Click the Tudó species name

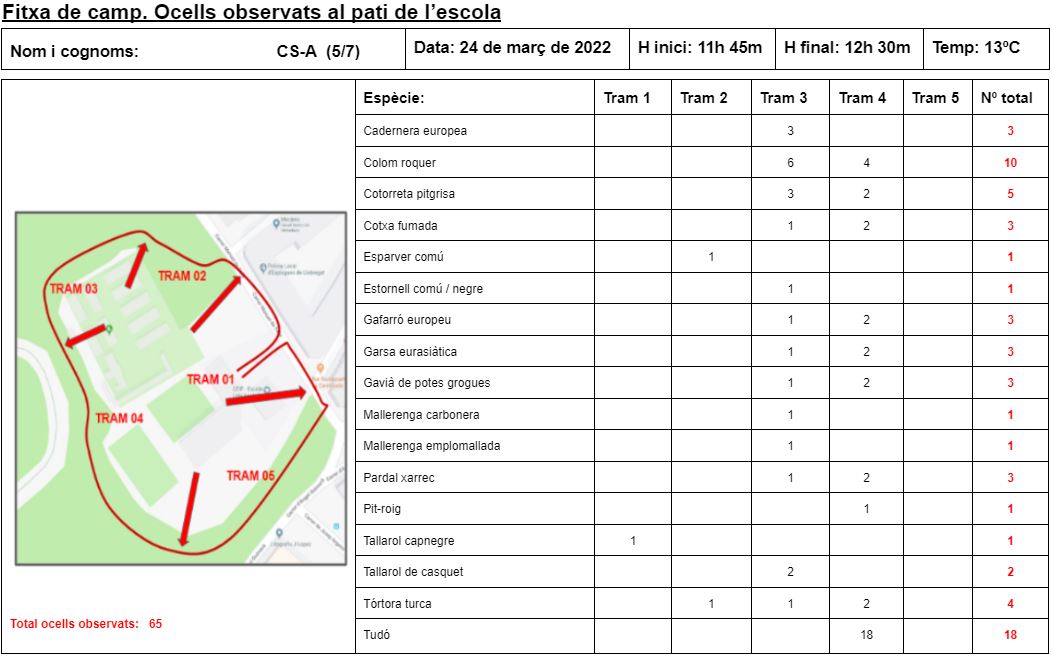point(377,635)
